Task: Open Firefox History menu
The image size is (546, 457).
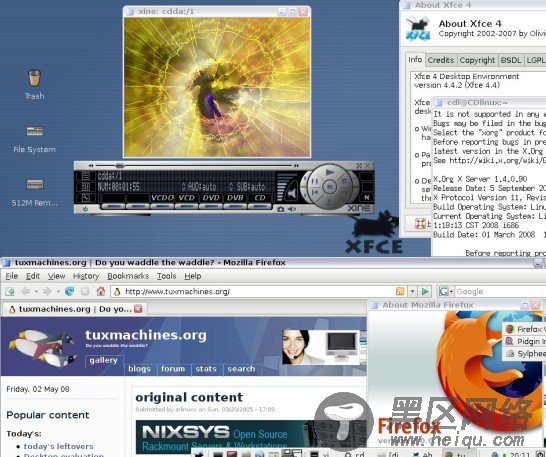Action: point(86,276)
